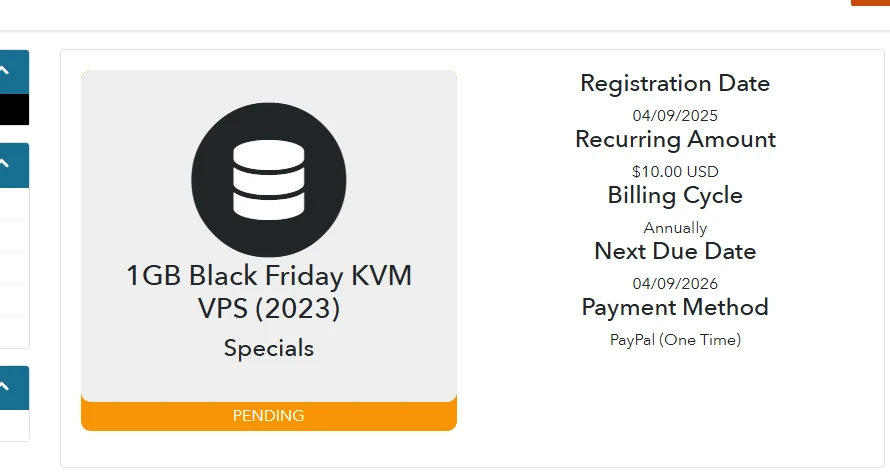Image resolution: width=890 pixels, height=475 pixels.
Task: Click the Payment Method heading
Action: pyautogui.click(x=675, y=307)
